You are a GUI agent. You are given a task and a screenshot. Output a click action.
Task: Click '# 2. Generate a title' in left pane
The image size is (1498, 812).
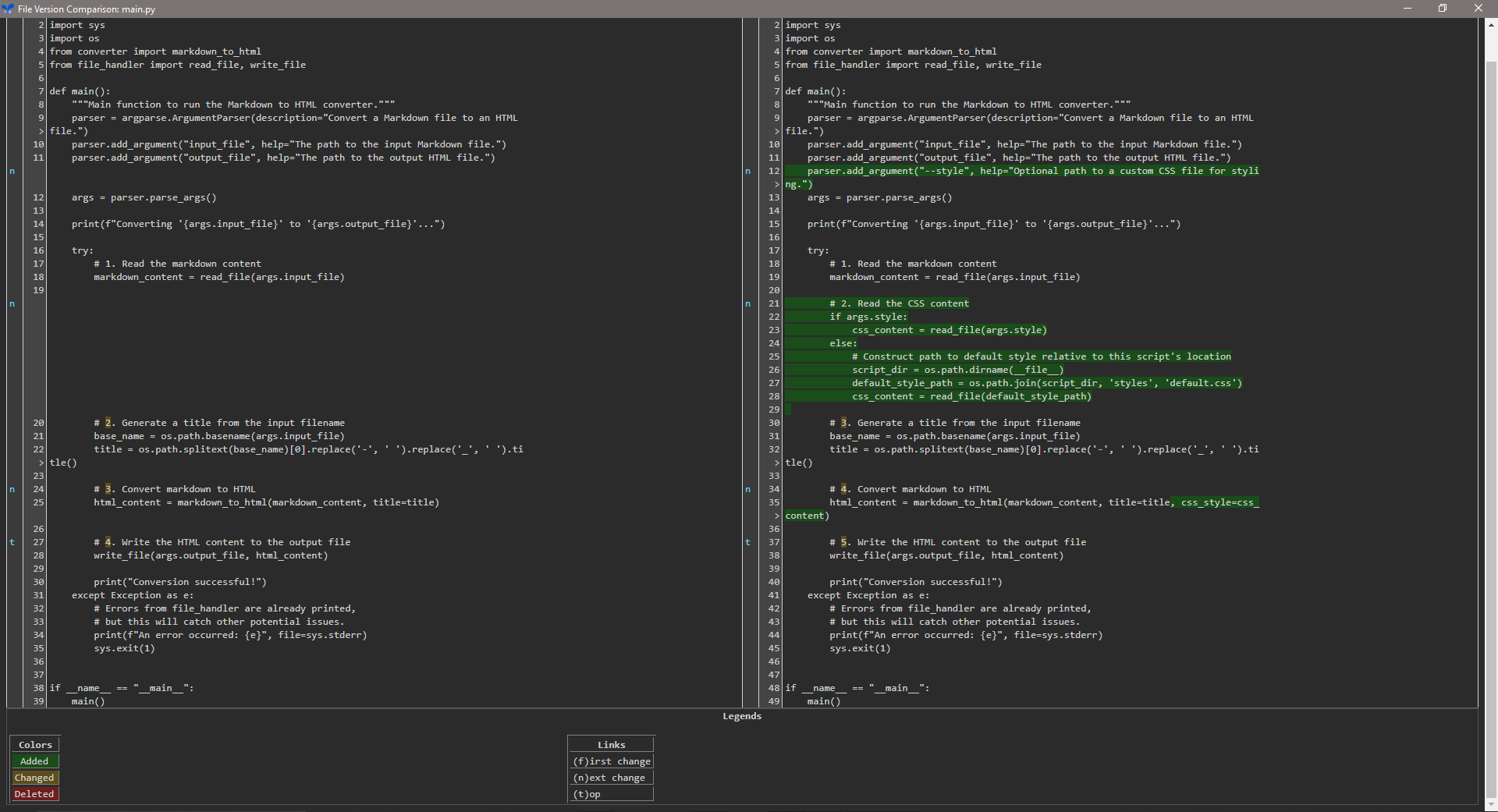tap(219, 424)
